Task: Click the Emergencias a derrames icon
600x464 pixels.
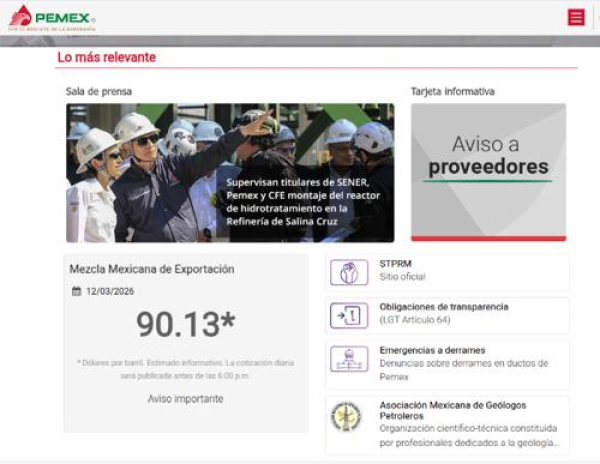Action: (x=349, y=360)
